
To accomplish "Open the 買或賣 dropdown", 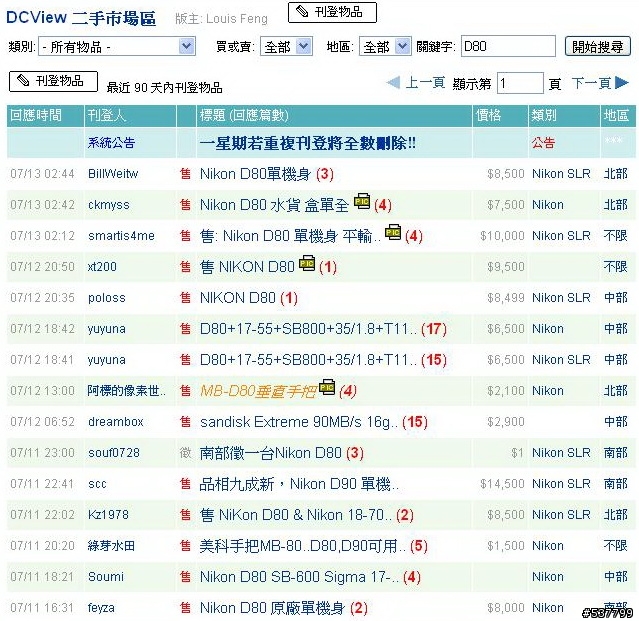I will pyautogui.click(x=286, y=46).
